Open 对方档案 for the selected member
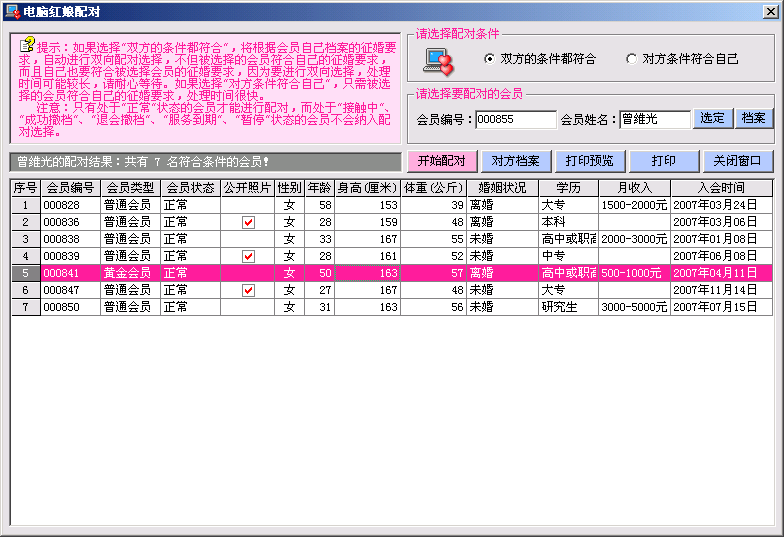This screenshot has width=784, height=537. [x=515, y=161]
